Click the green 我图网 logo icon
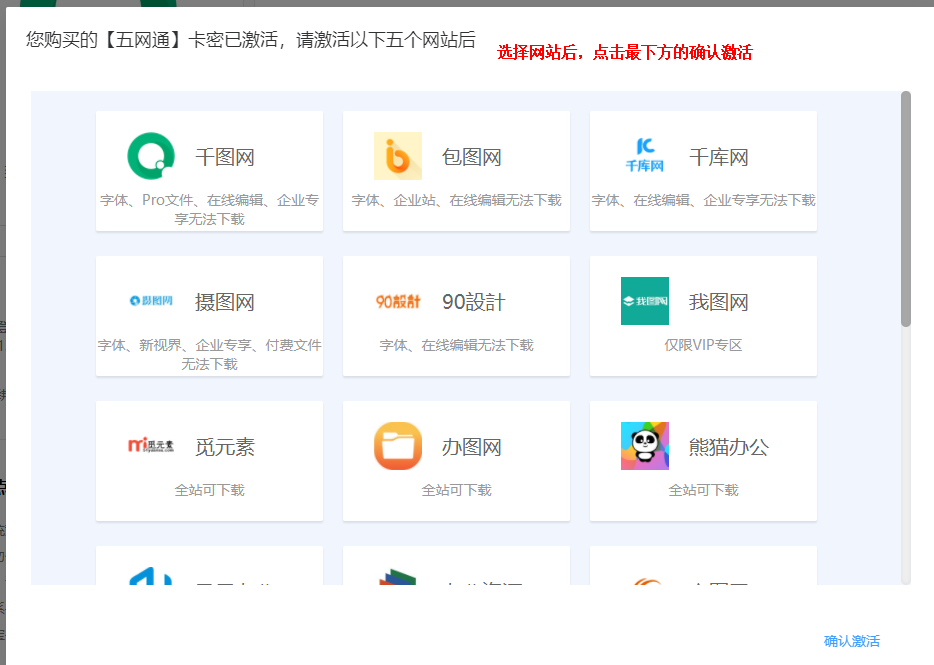Image resolution: width=934 pixels, height=665 pixels. click(645, 301)
